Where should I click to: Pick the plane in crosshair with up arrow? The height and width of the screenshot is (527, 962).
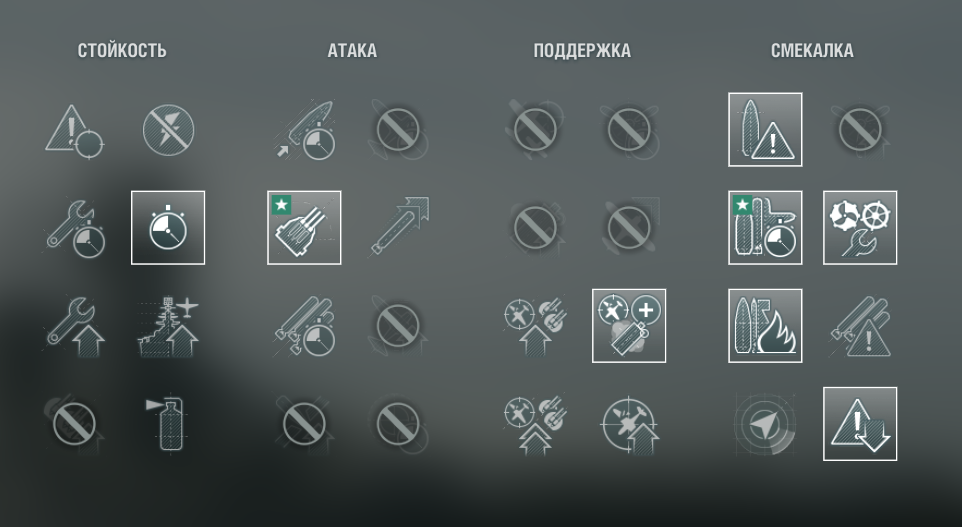629,424
